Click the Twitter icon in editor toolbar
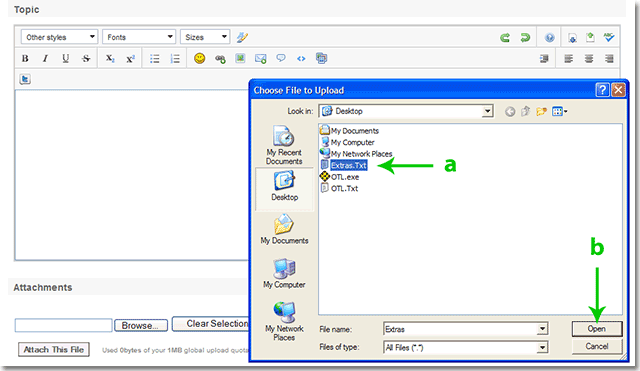 tap(25, 79)
